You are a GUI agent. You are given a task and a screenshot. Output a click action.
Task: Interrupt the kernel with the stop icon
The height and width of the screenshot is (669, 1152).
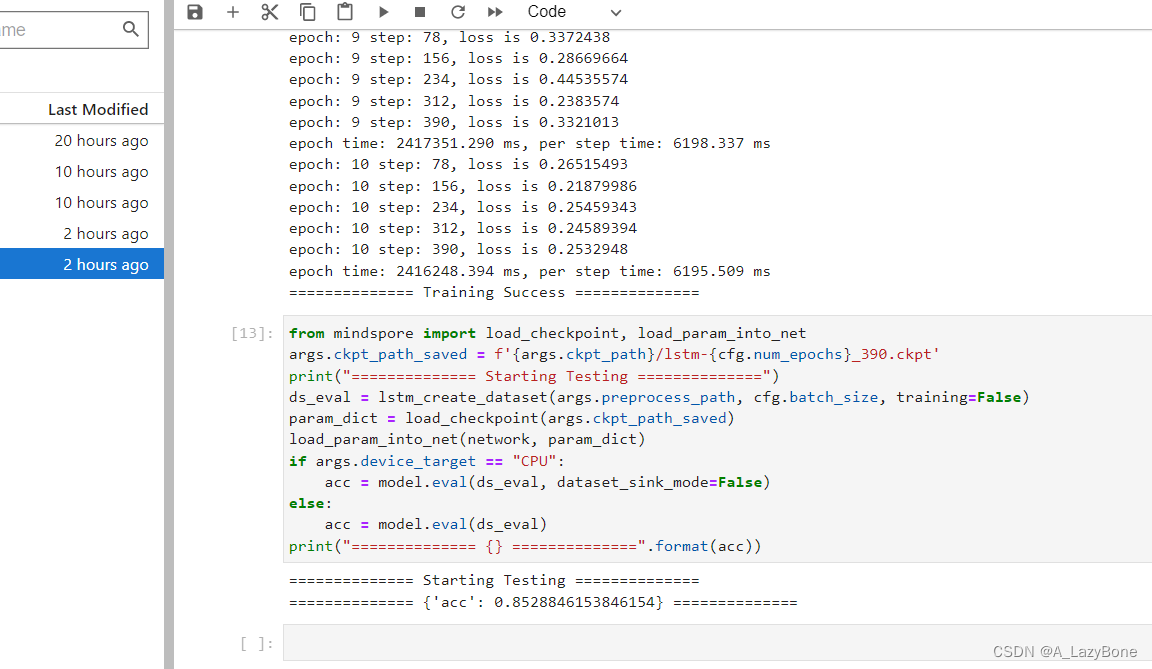pyautogui.click(x=420, y=12)
